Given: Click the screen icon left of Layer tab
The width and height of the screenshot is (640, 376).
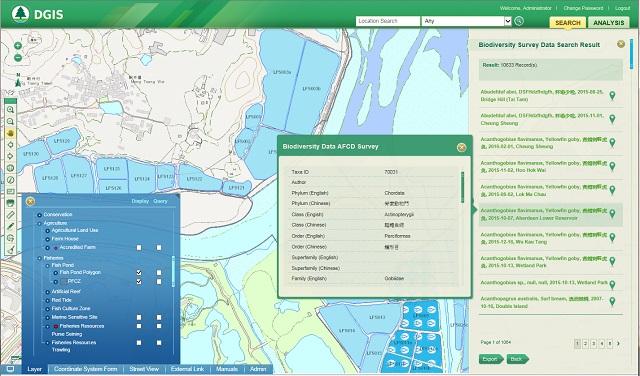Looking at the screenshot, I should point(11,369).
